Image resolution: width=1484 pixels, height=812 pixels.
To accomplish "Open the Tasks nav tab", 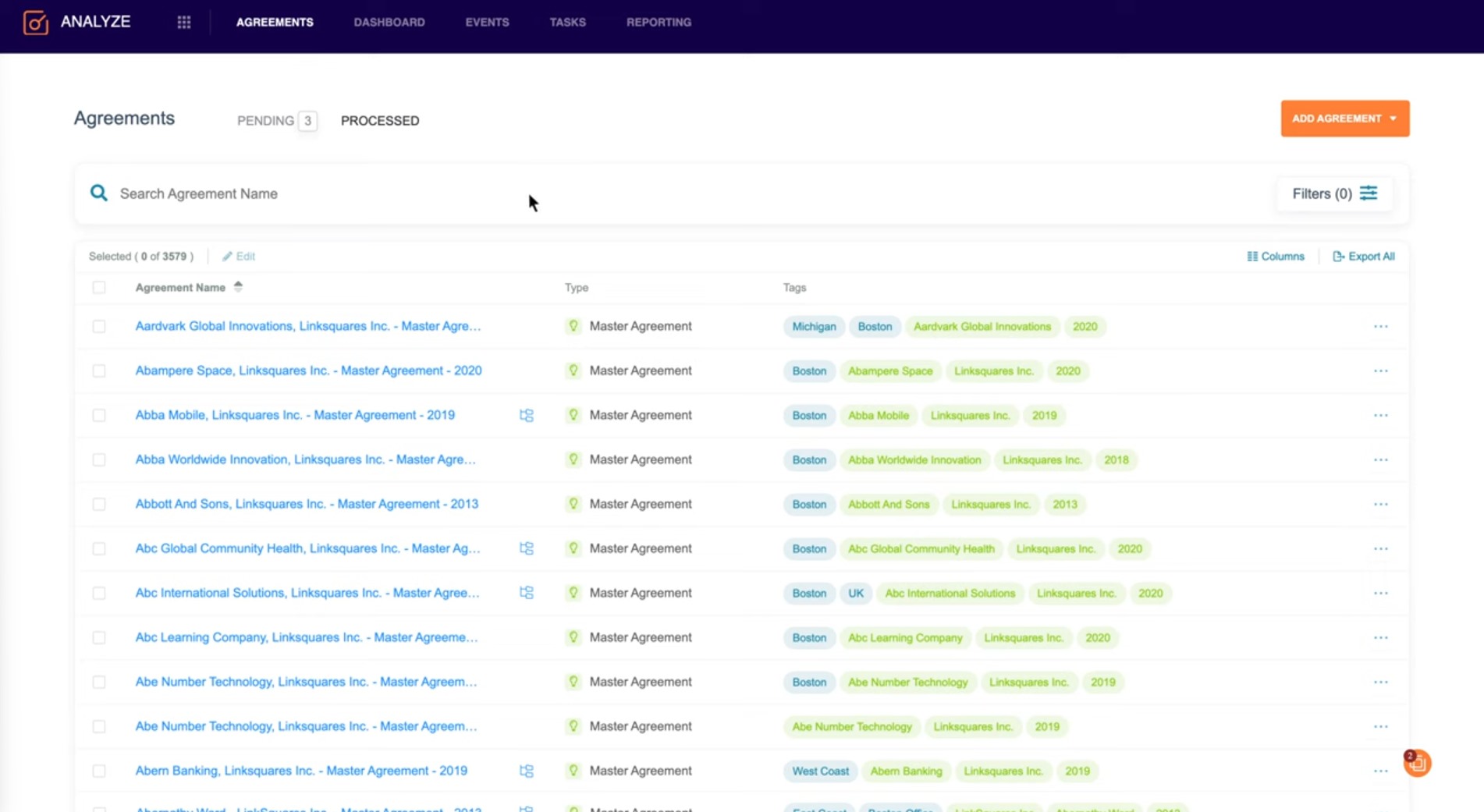I will [568, 23].
